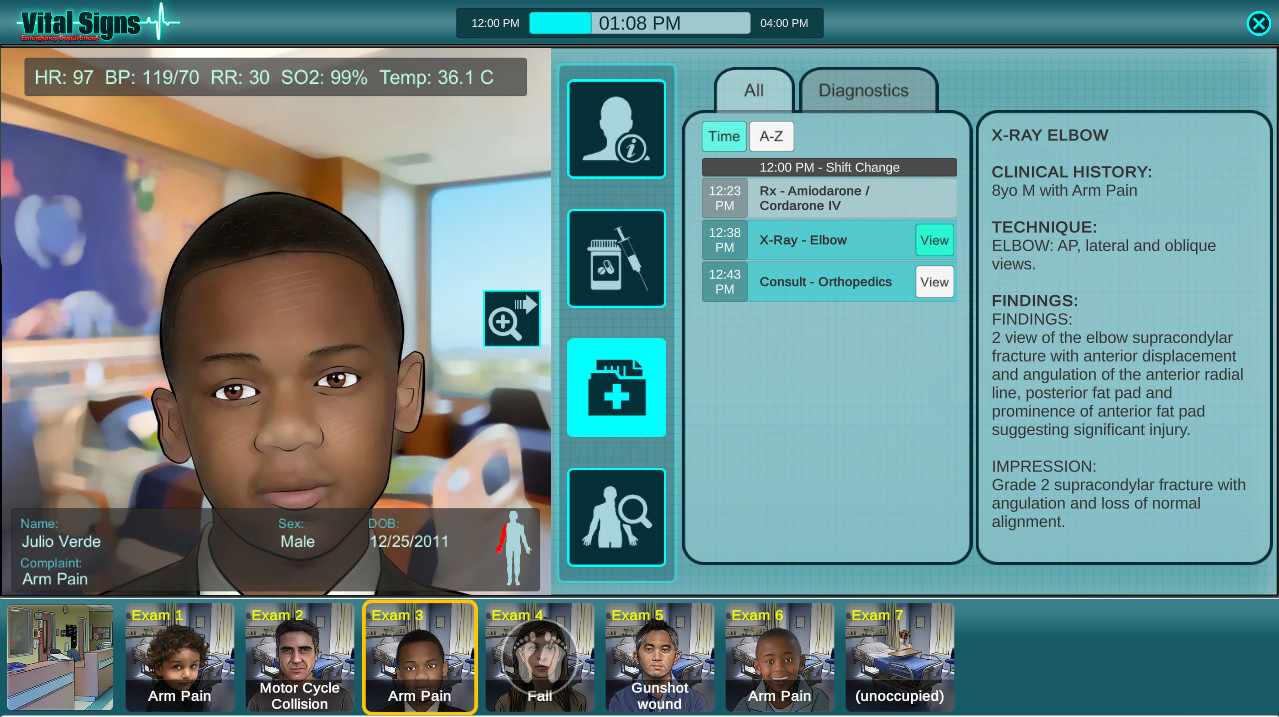Sort the event timeline by Time

click(x=723, y=136)
